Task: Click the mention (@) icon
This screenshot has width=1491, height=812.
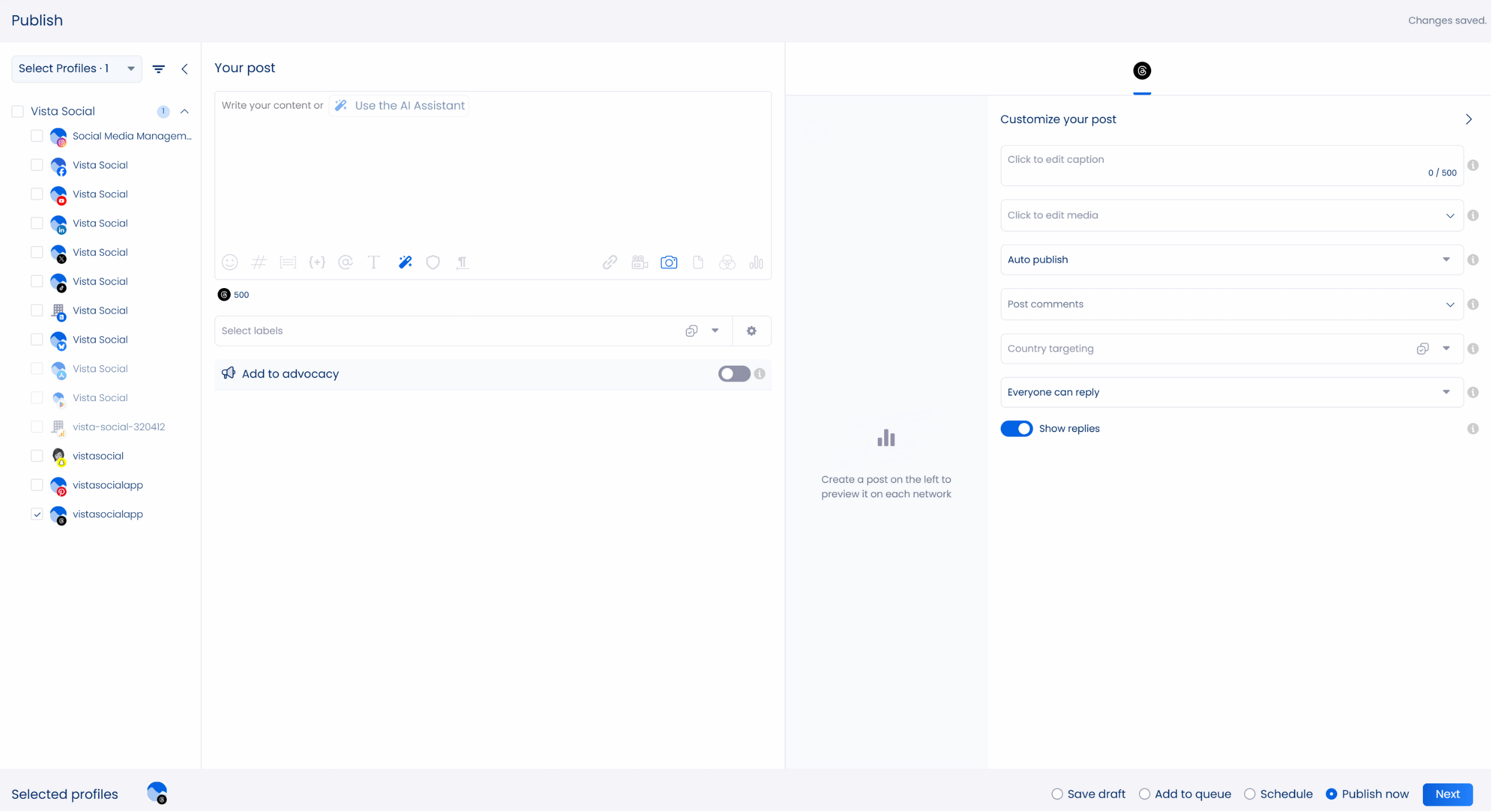Action: [345, 262]
